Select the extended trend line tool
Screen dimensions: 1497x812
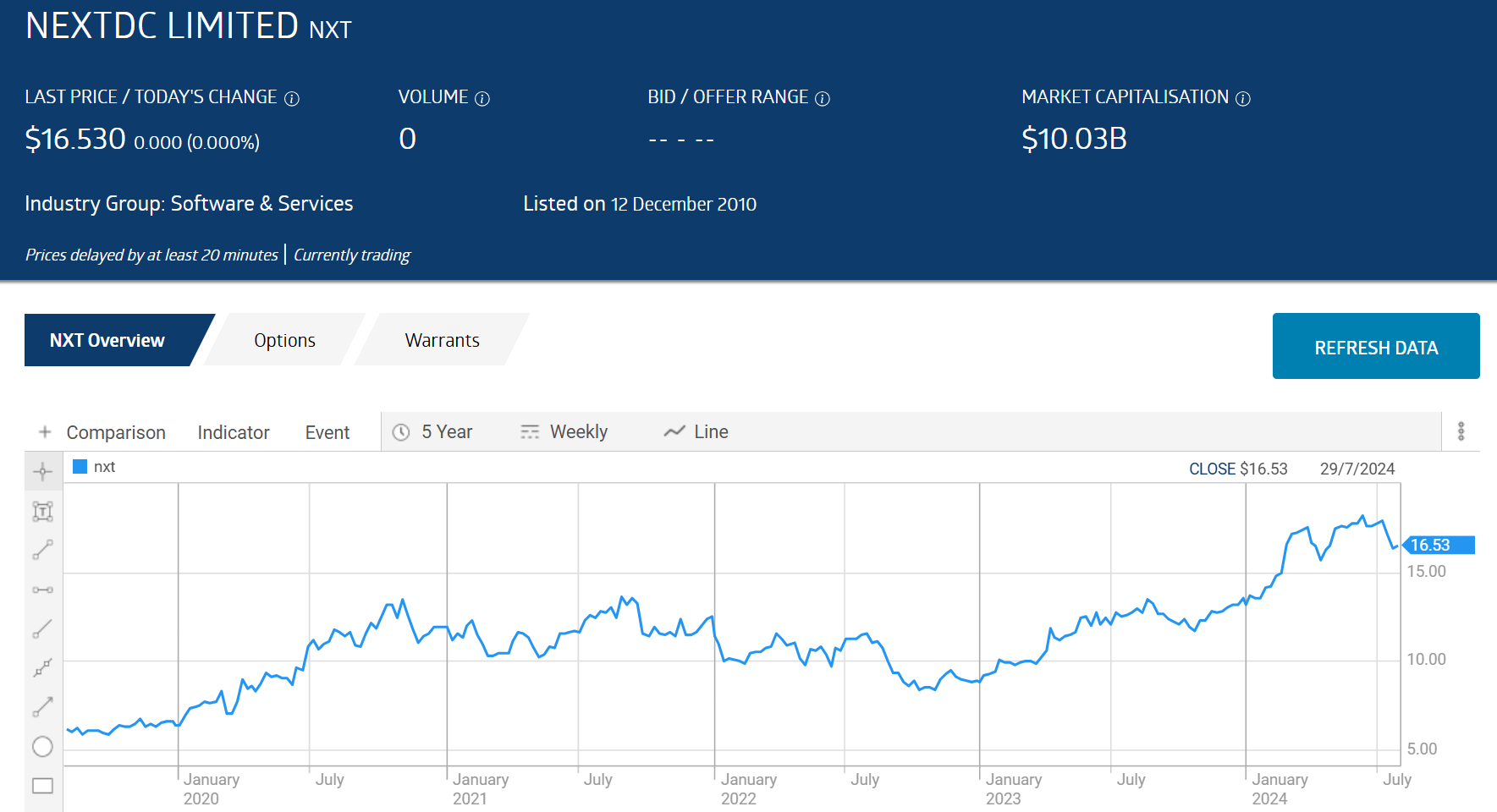(x=43, y=668)
